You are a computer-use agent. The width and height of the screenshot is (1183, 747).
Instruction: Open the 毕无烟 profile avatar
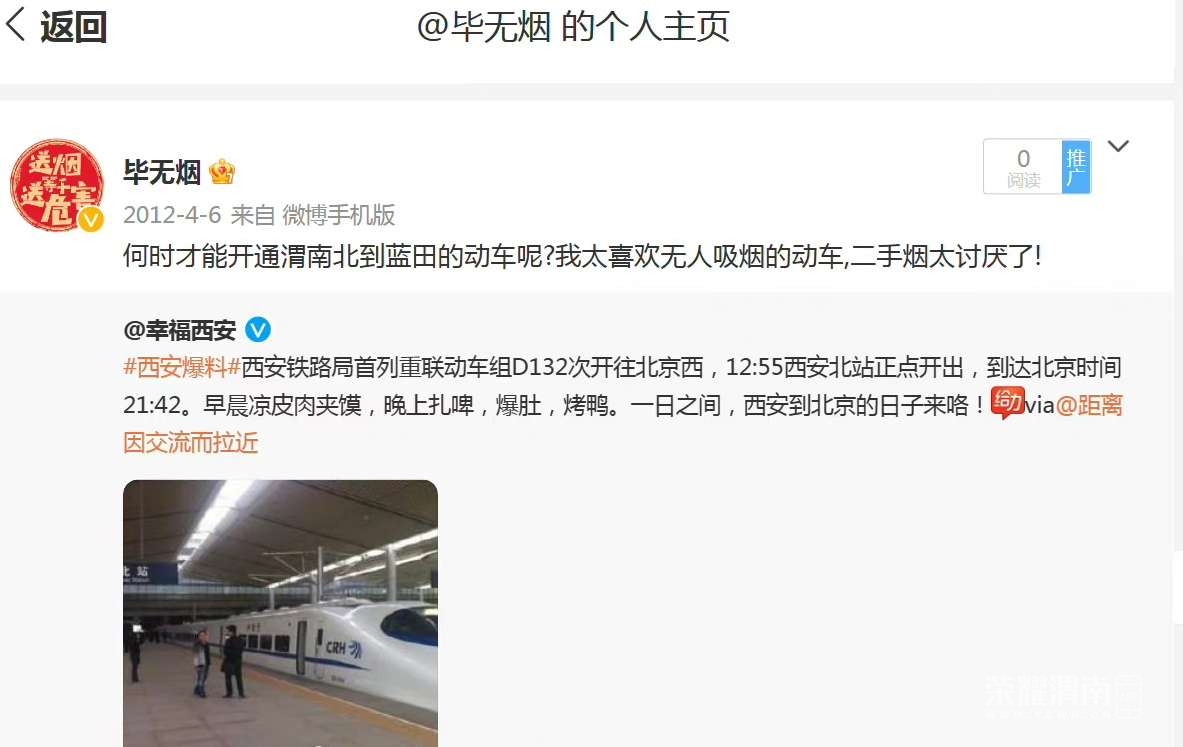coord(57,185)
